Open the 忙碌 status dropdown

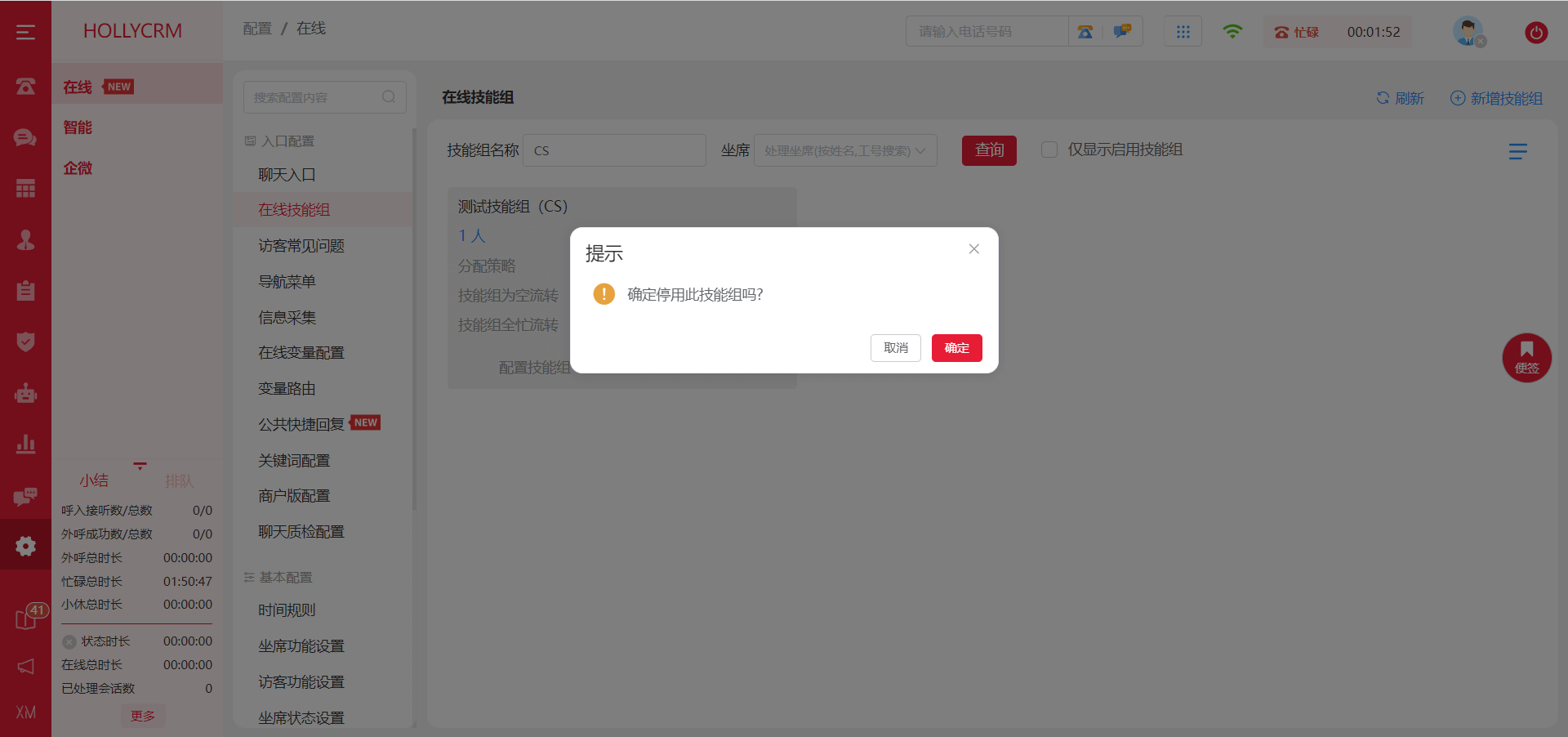click(1298, 33)
